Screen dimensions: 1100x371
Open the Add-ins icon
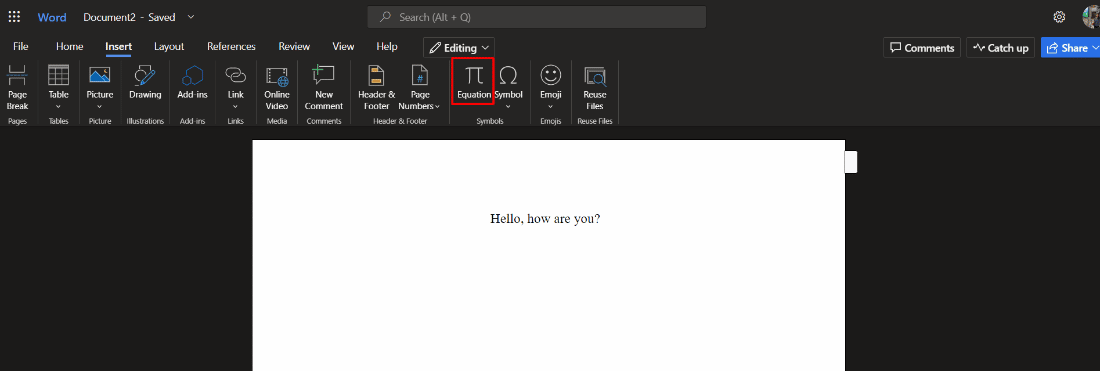pyautogui.click(x=192, y=83)
